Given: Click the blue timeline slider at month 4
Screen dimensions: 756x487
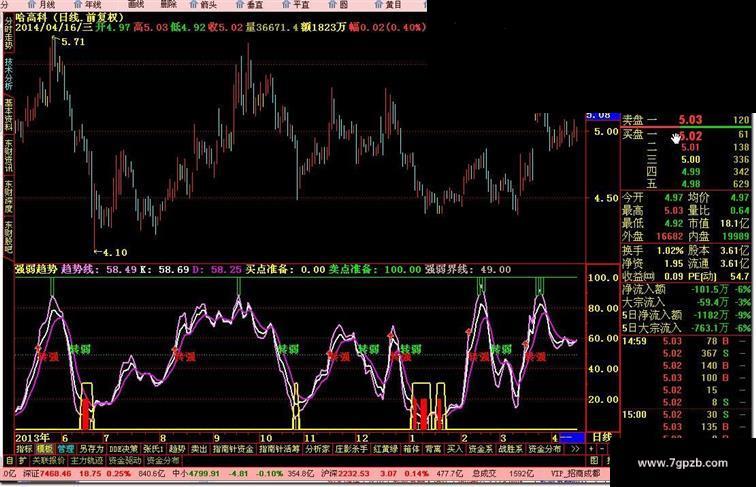Looking at the screenshot, I should coord(572,438).
